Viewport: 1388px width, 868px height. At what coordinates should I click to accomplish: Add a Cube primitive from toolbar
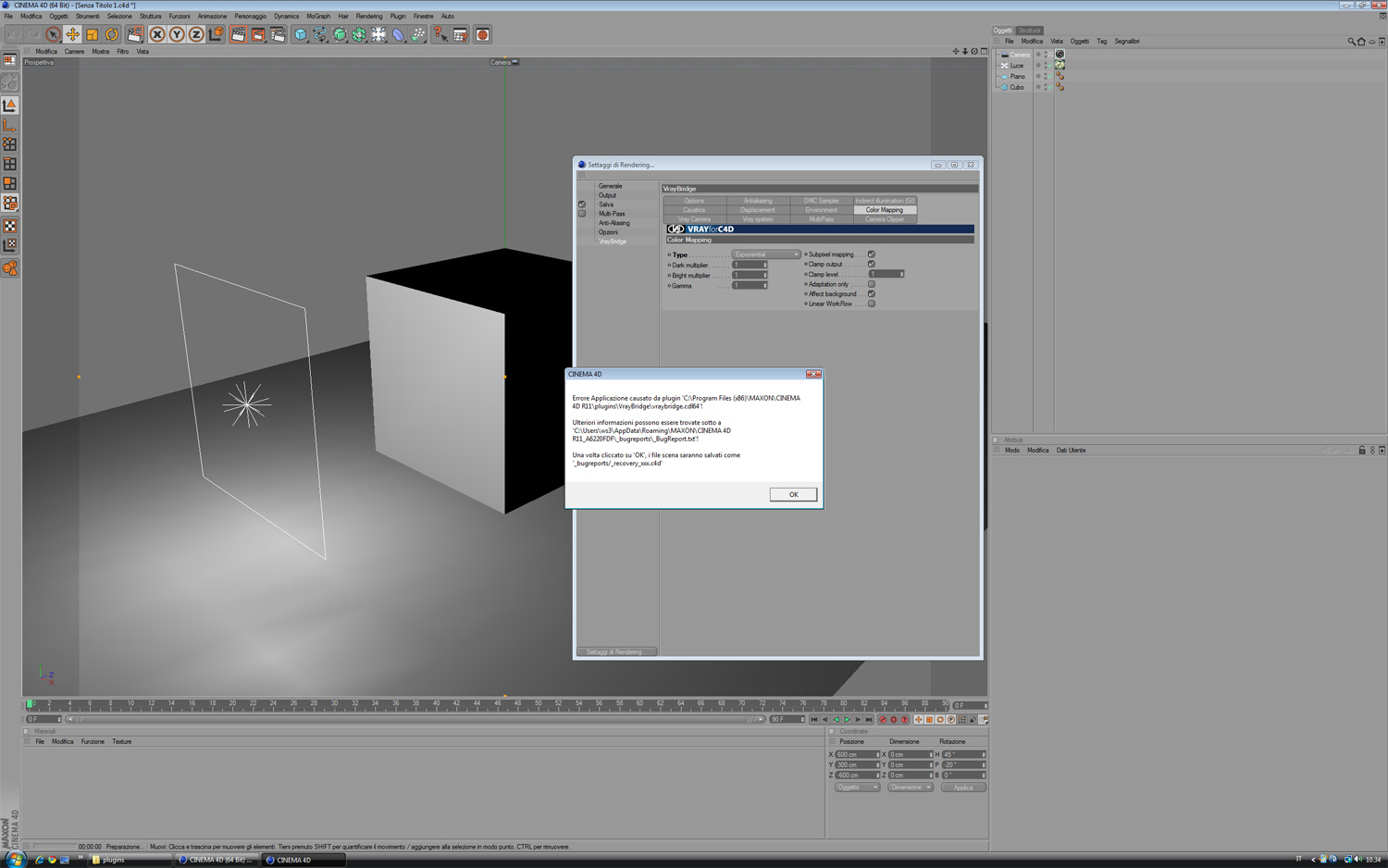coord(301,34)
